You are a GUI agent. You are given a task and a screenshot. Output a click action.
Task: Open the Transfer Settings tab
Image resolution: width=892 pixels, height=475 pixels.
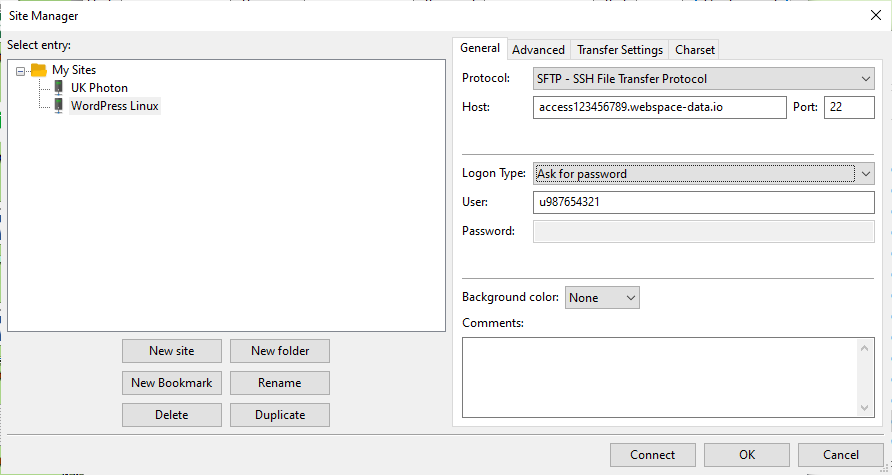coord(619,50)
